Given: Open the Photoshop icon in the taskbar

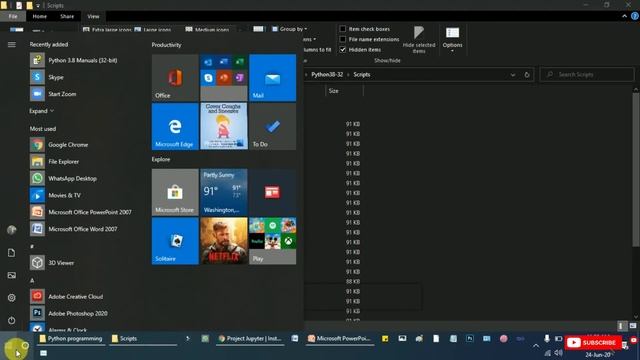Looking at the screenshot, I should click(470, 338).
